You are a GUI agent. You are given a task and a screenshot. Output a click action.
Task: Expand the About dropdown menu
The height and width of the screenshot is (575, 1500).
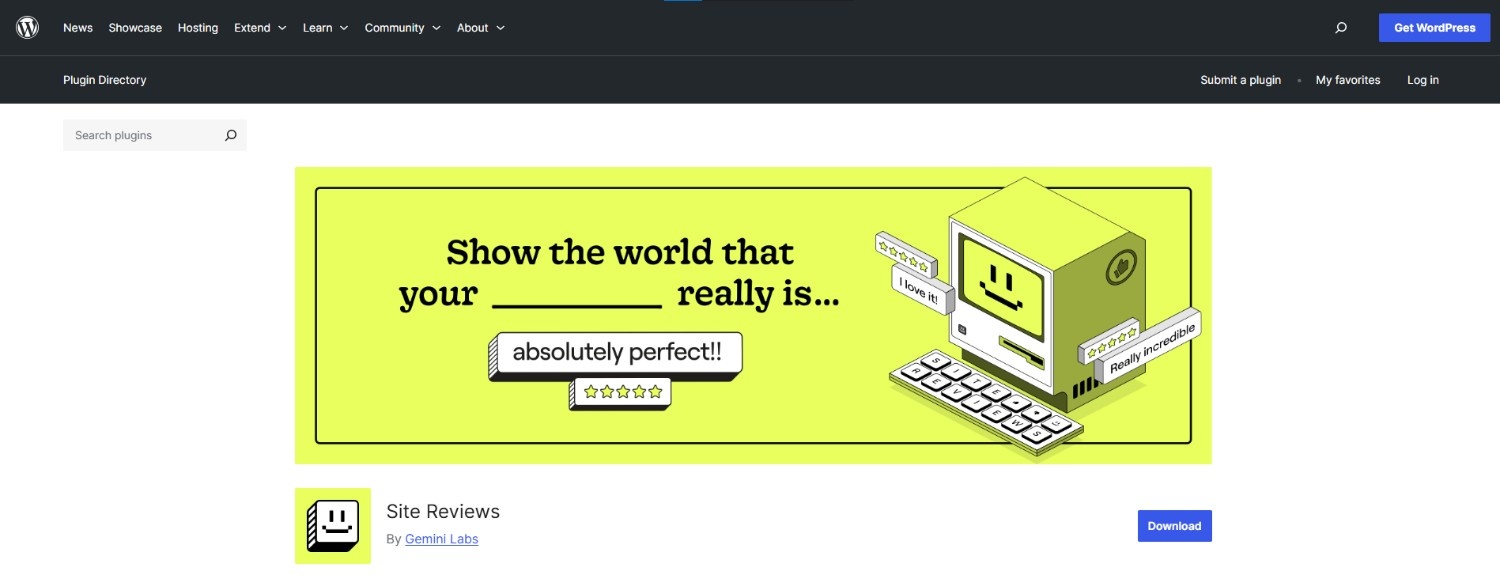[x=480, y=28]
